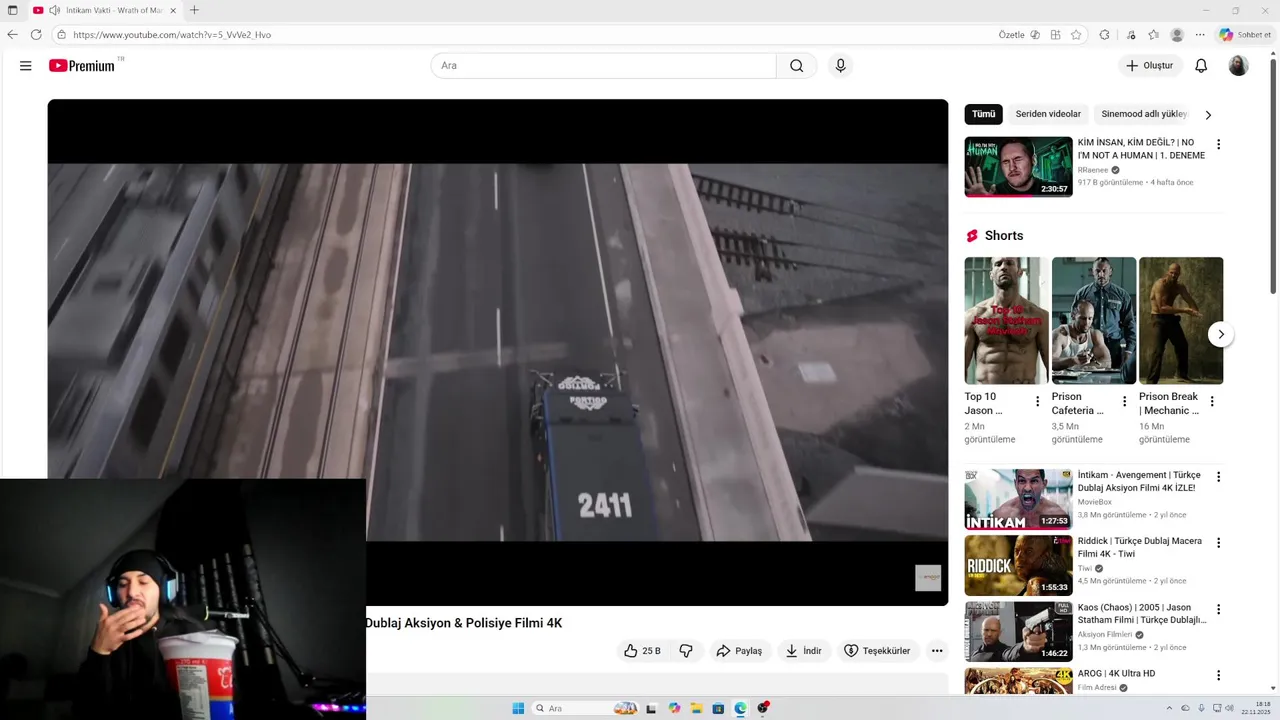This screenshot has width=1280, height=720.
Task: Open options for Top 10 Jason short
Action: click(1037, 401)
